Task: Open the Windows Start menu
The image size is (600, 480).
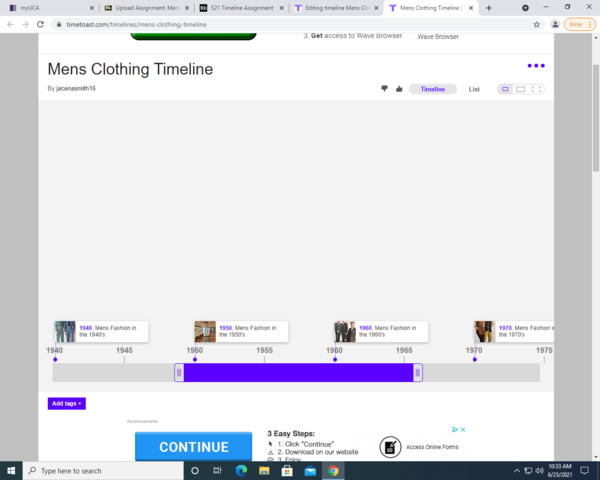Action: (x=11, y=470)
